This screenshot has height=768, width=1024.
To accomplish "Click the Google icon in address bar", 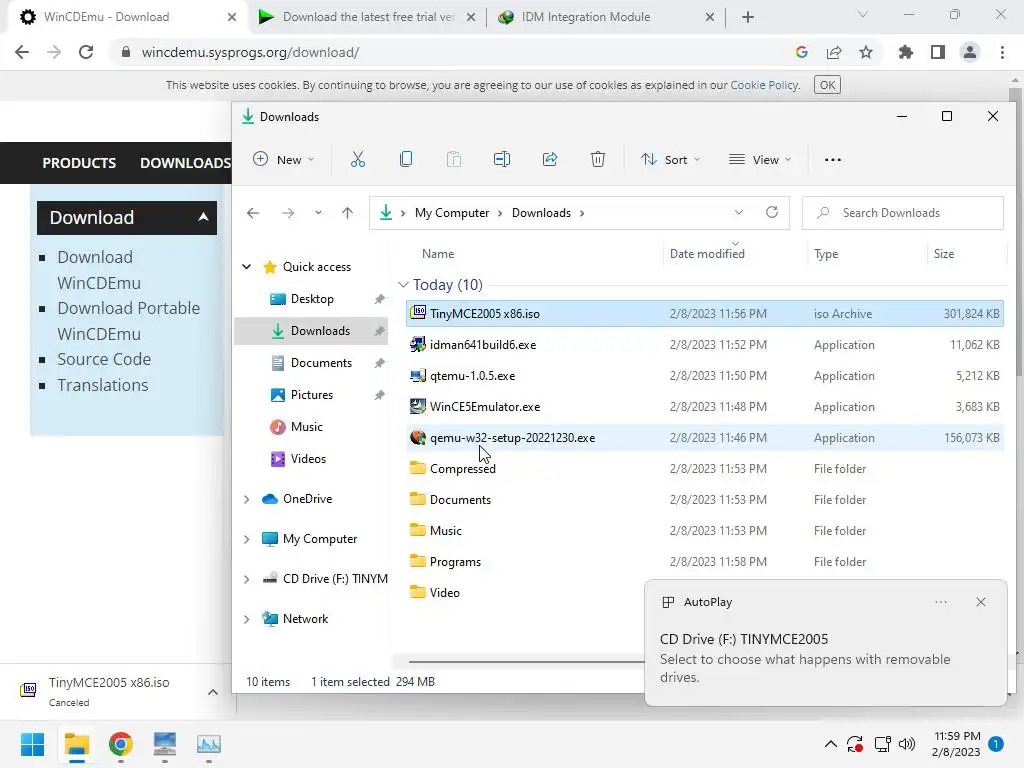I will pos(802,52).
